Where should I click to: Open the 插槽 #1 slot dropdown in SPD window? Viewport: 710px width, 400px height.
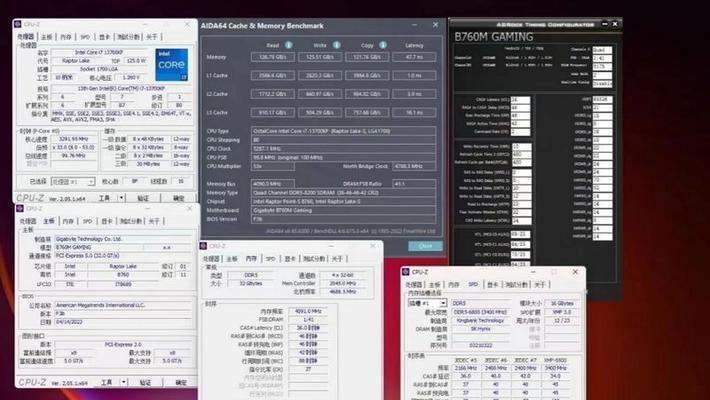(x=427, y=303)
